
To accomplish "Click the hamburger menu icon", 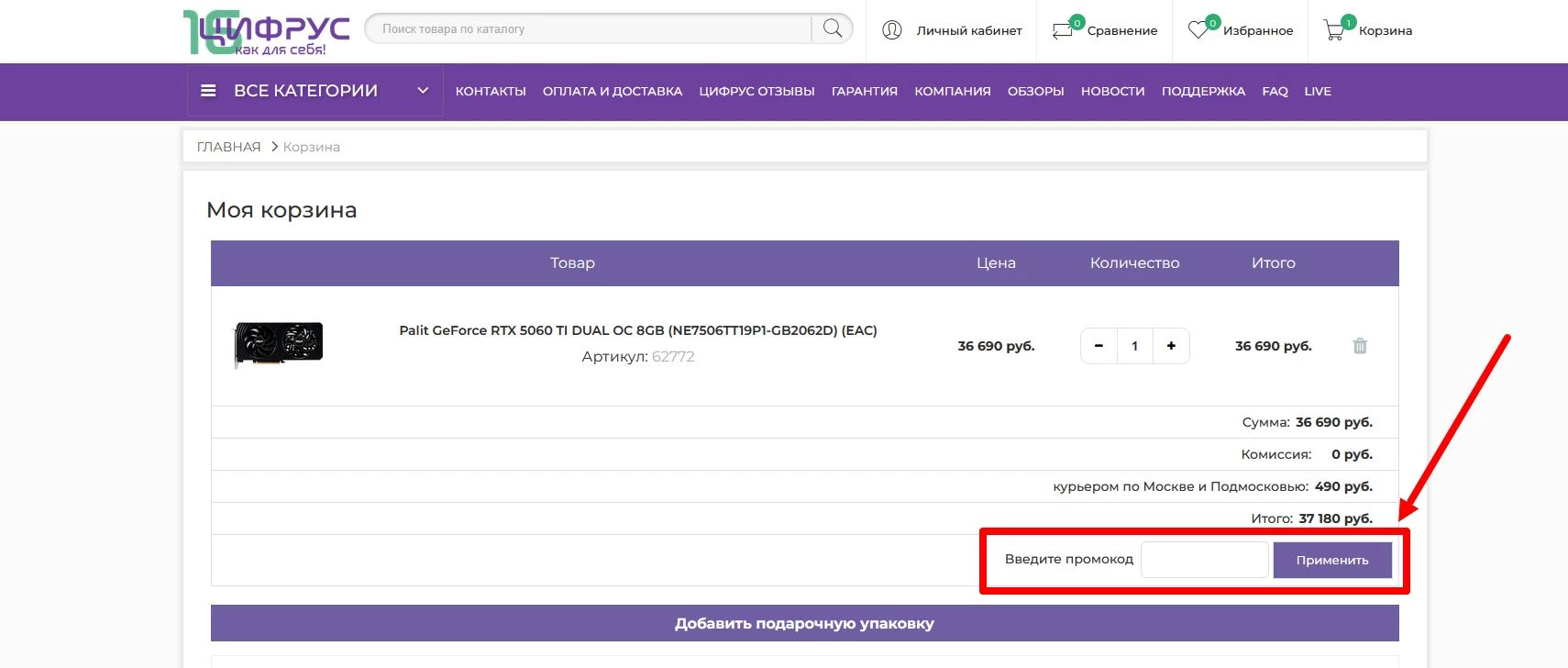I will pos(208,91).
